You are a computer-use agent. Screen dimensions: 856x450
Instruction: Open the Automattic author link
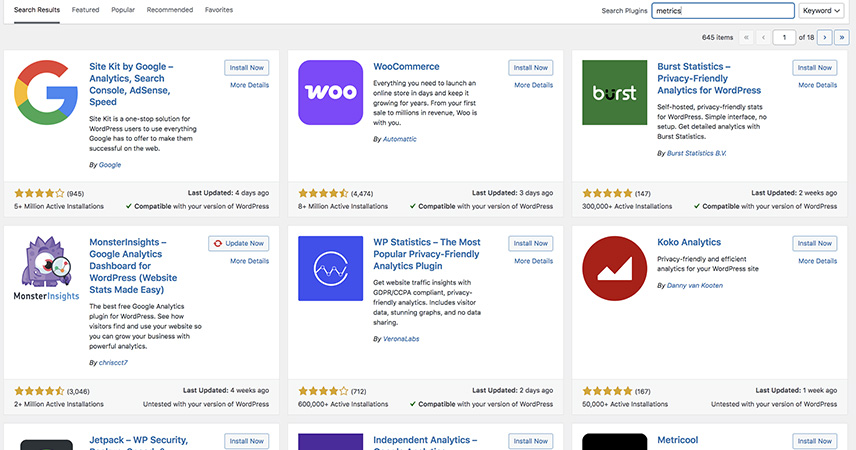396,139
